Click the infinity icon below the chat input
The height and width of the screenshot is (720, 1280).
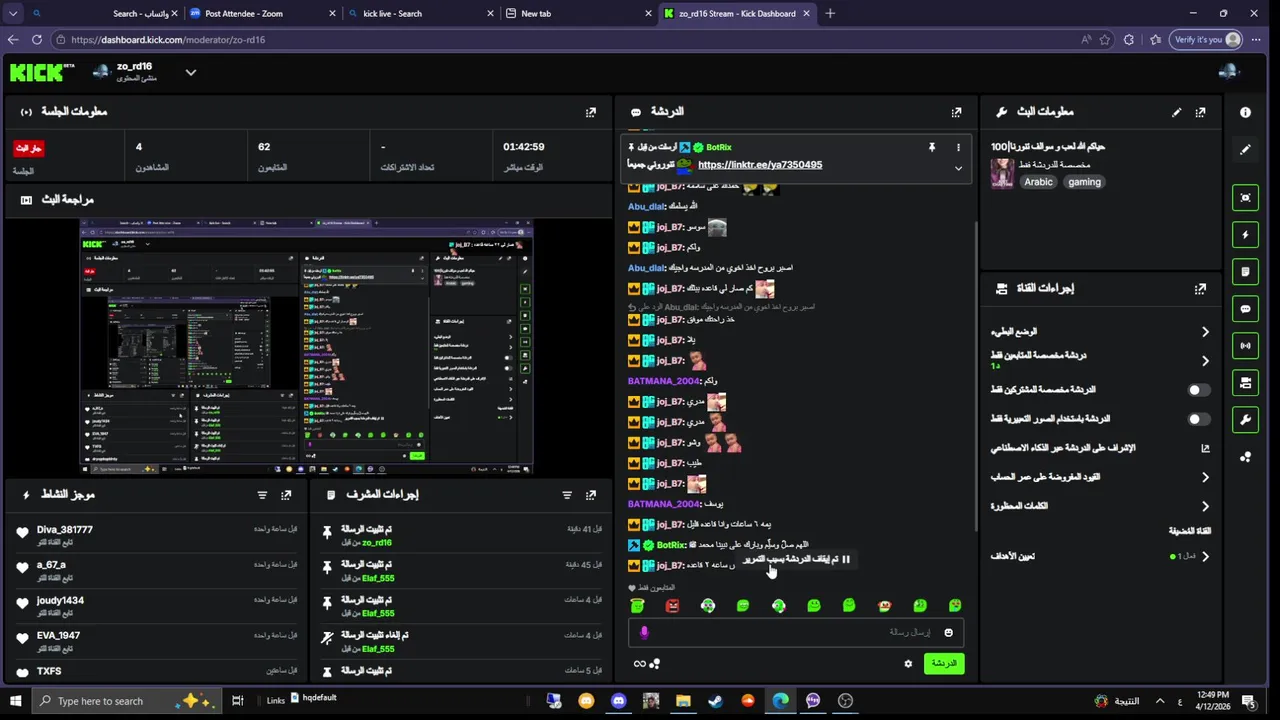click(x=639, y=663)
